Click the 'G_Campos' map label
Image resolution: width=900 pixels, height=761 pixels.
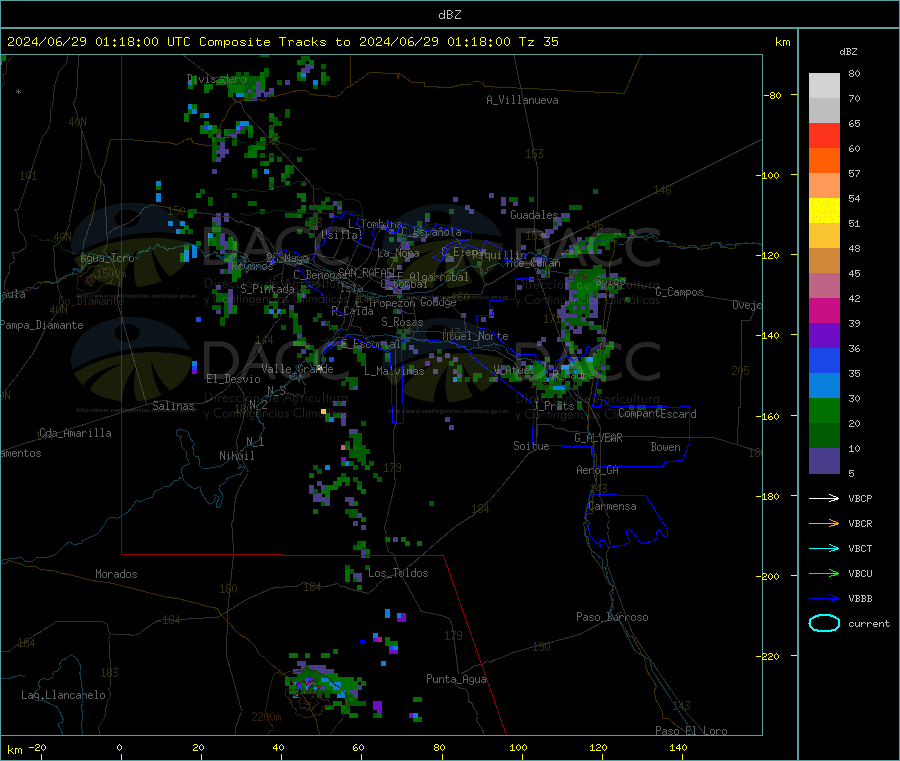tap(679, 292)
